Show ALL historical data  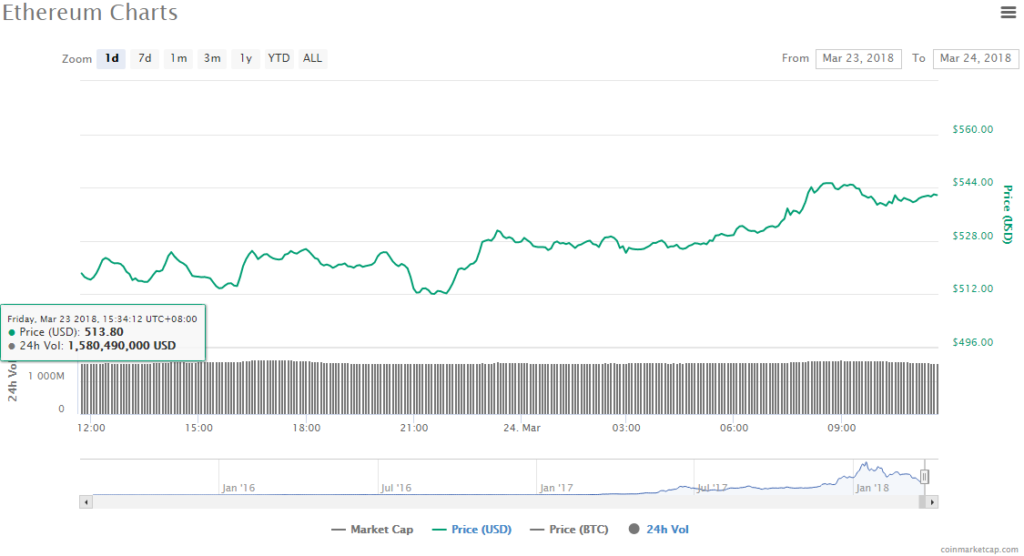click(x=313, y=58)
